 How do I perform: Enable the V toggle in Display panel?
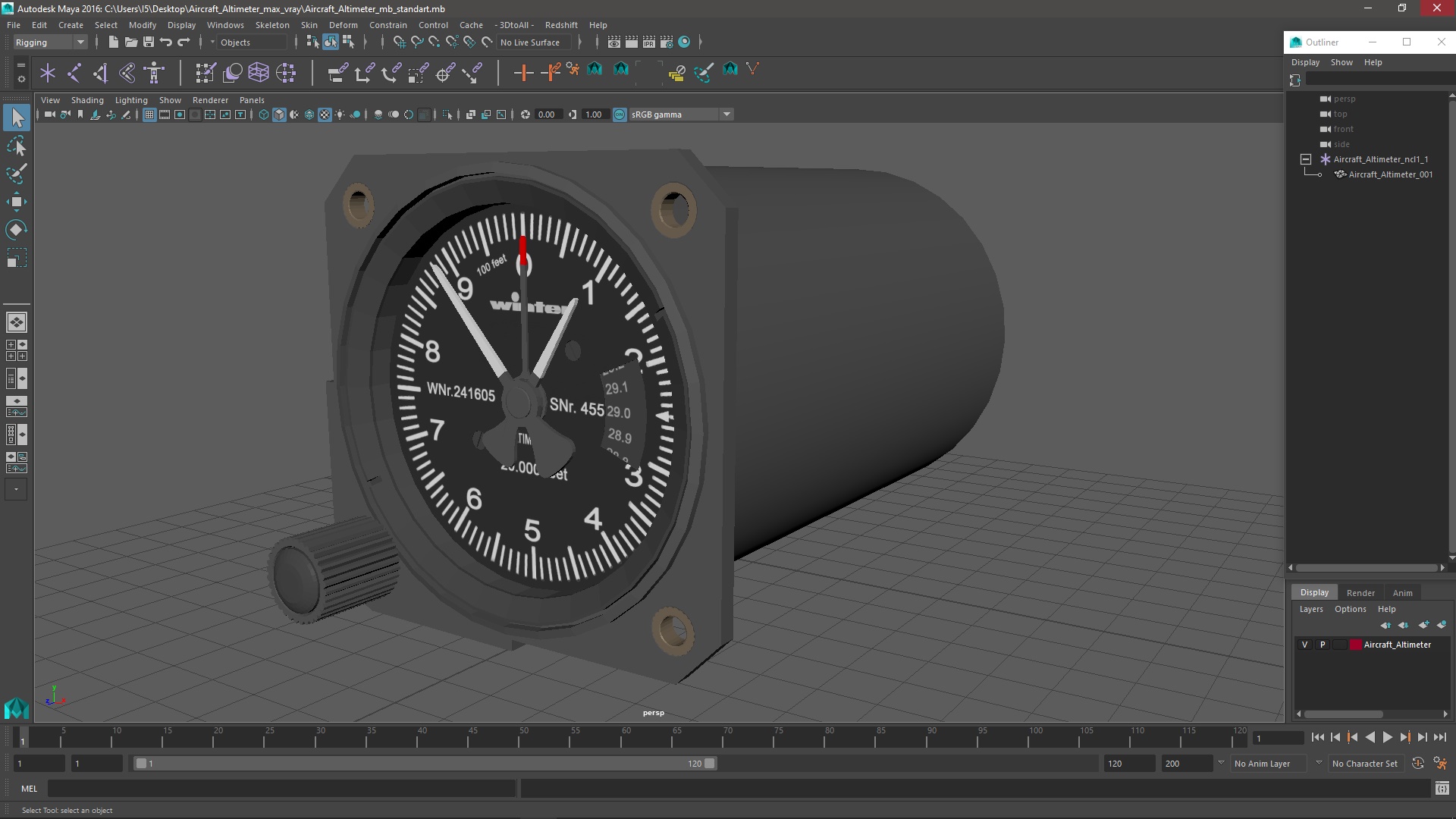coord(1304,644)
